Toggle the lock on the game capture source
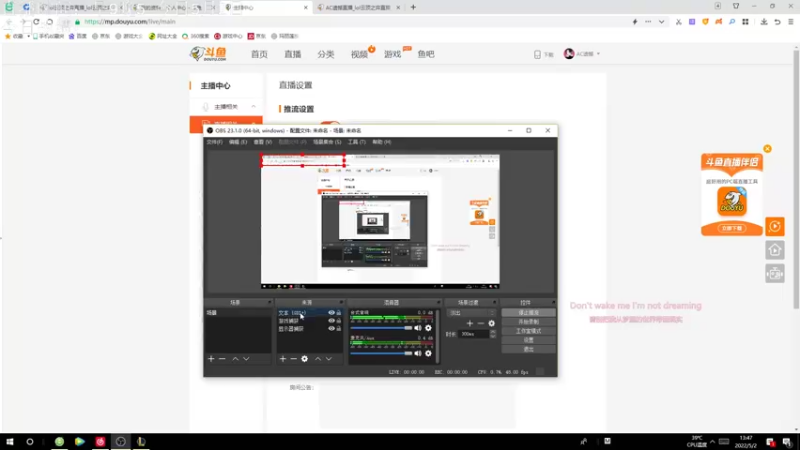The width and height of the screenshot is (800, 450). tap(339, 321)
